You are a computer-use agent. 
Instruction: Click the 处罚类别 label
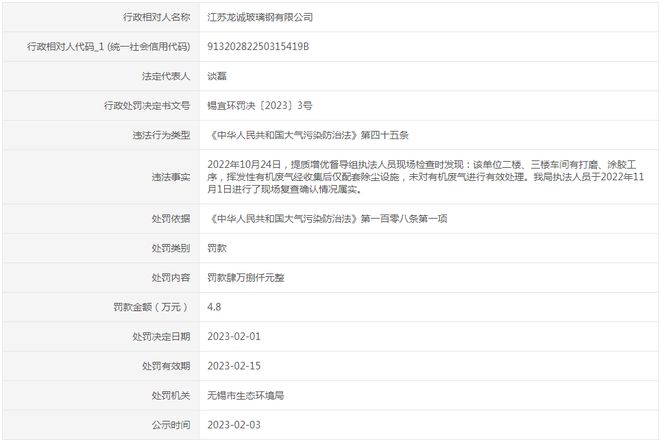(x=171, y=248)
